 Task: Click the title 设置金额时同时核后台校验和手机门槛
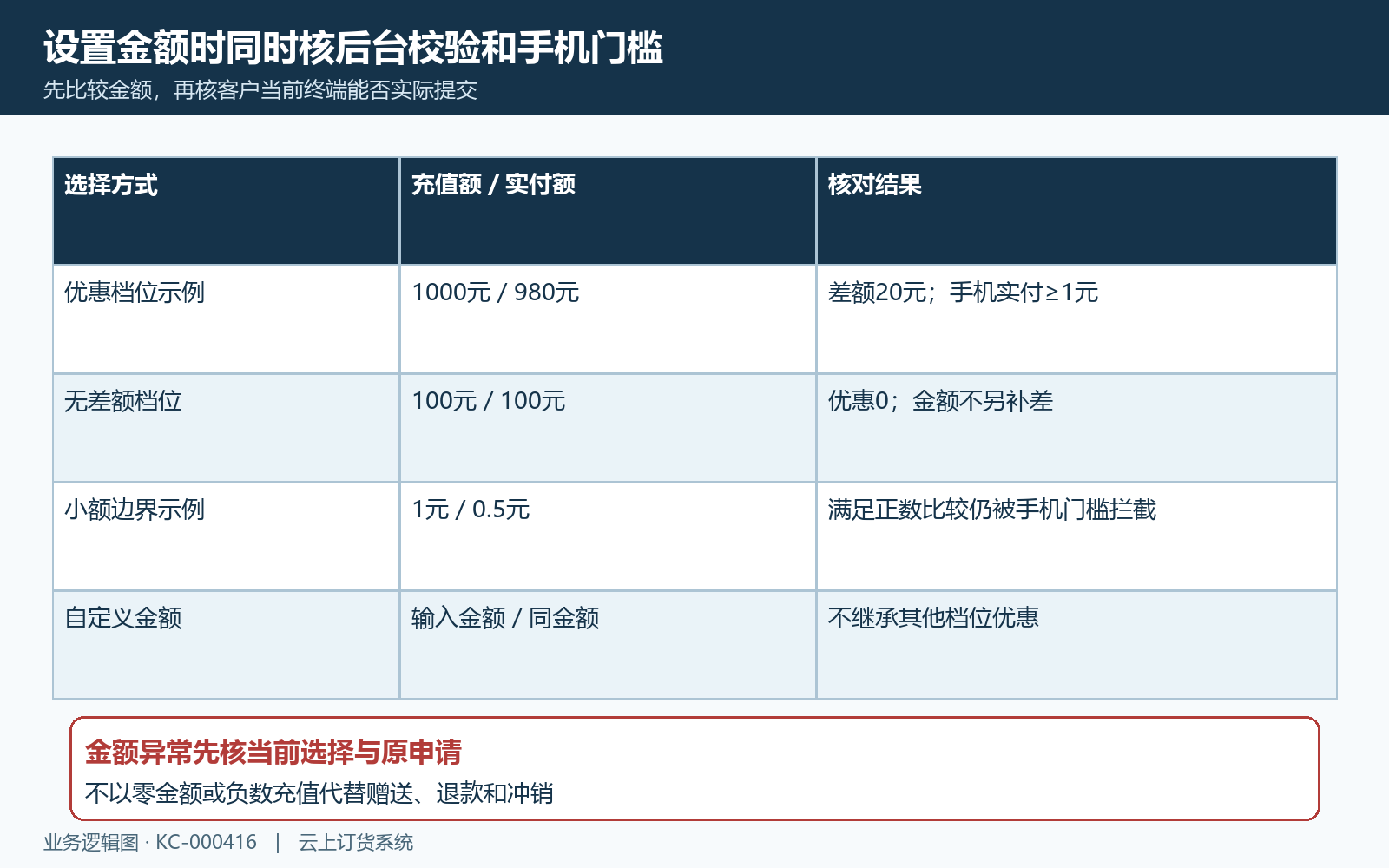pyautogui.click(x=353, y=48)
